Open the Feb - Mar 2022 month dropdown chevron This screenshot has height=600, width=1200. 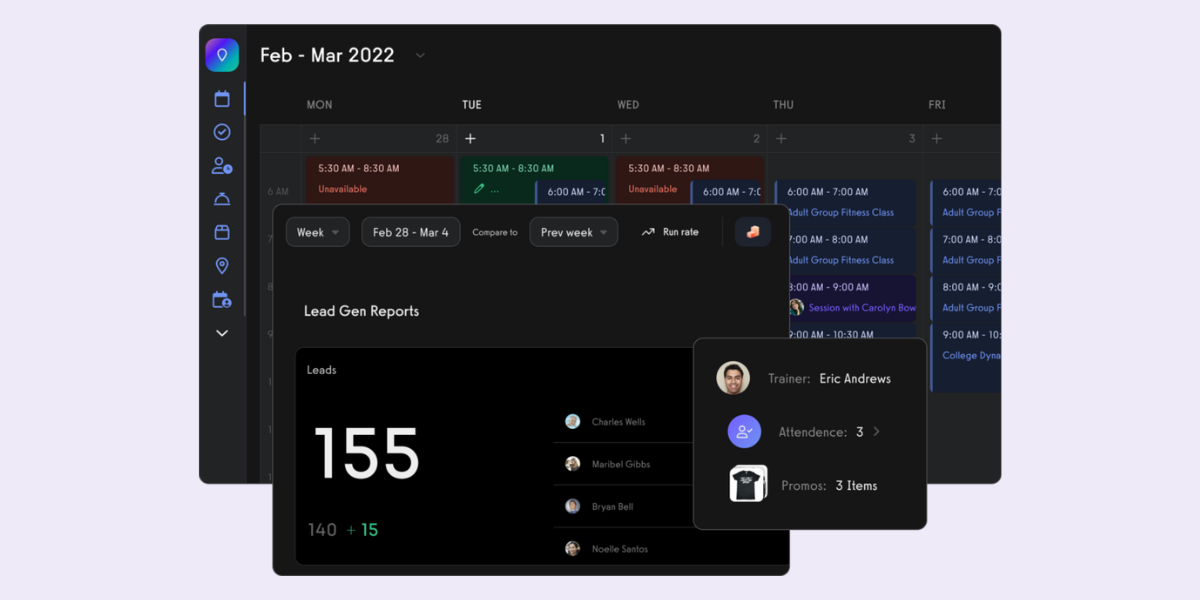coord(420,56)
